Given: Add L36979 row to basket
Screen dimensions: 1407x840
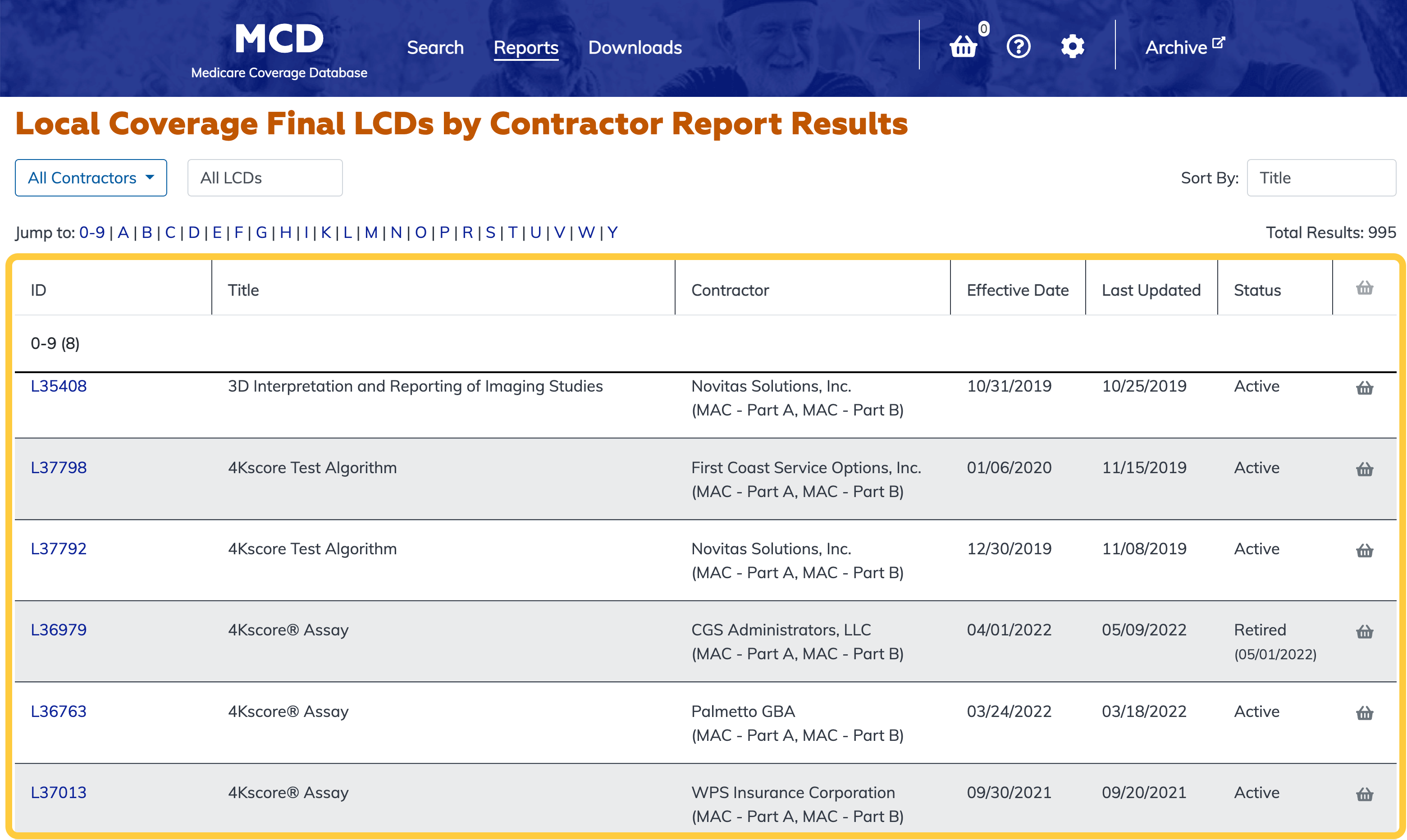Looking at the screenshot, I should [x=1365, y=632].
